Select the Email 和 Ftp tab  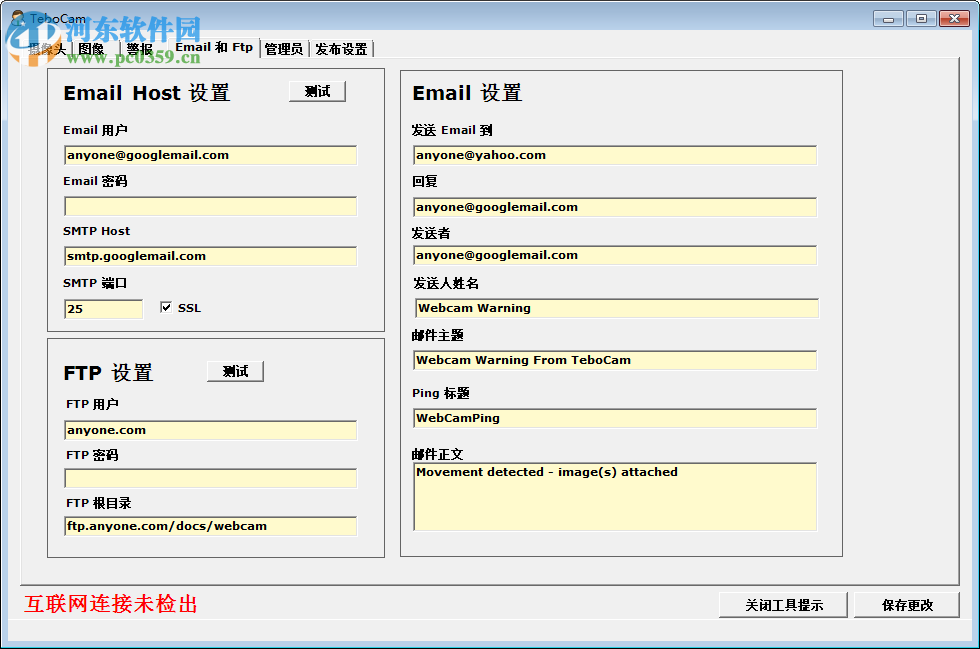point(214,48)
